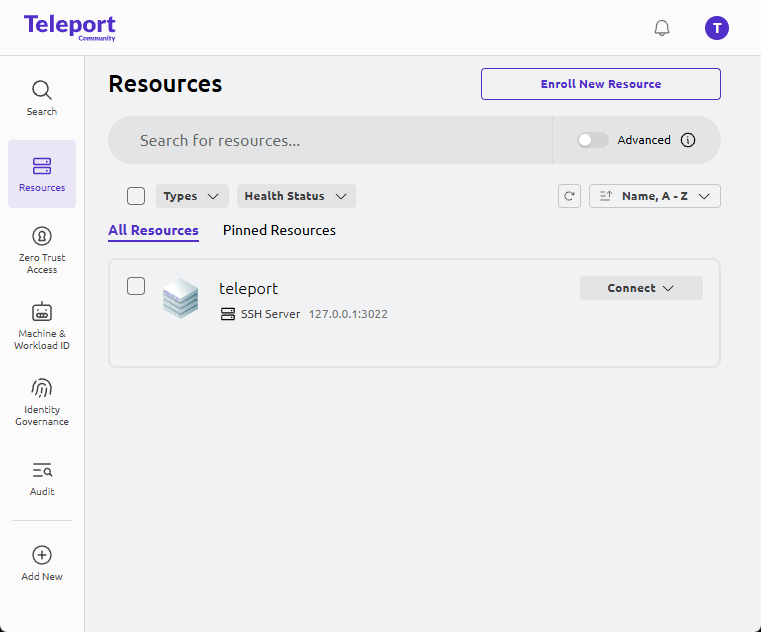
Task: Click the refresh resources icon
Action: [570, 196]
